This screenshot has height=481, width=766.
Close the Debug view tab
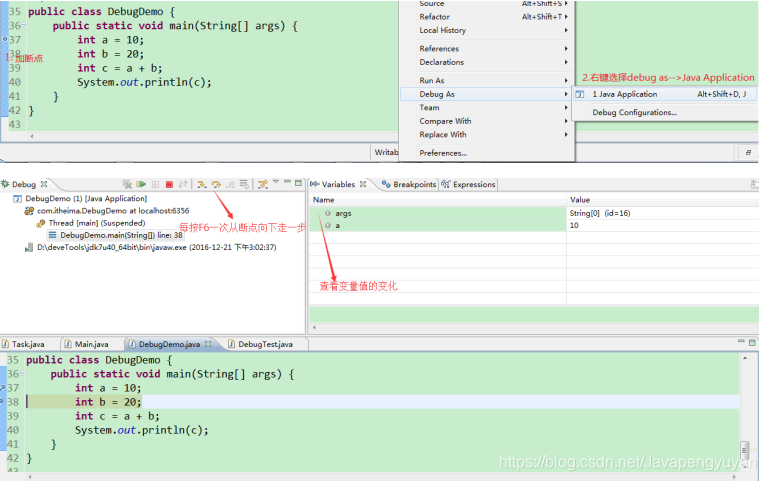pos(44,184)
